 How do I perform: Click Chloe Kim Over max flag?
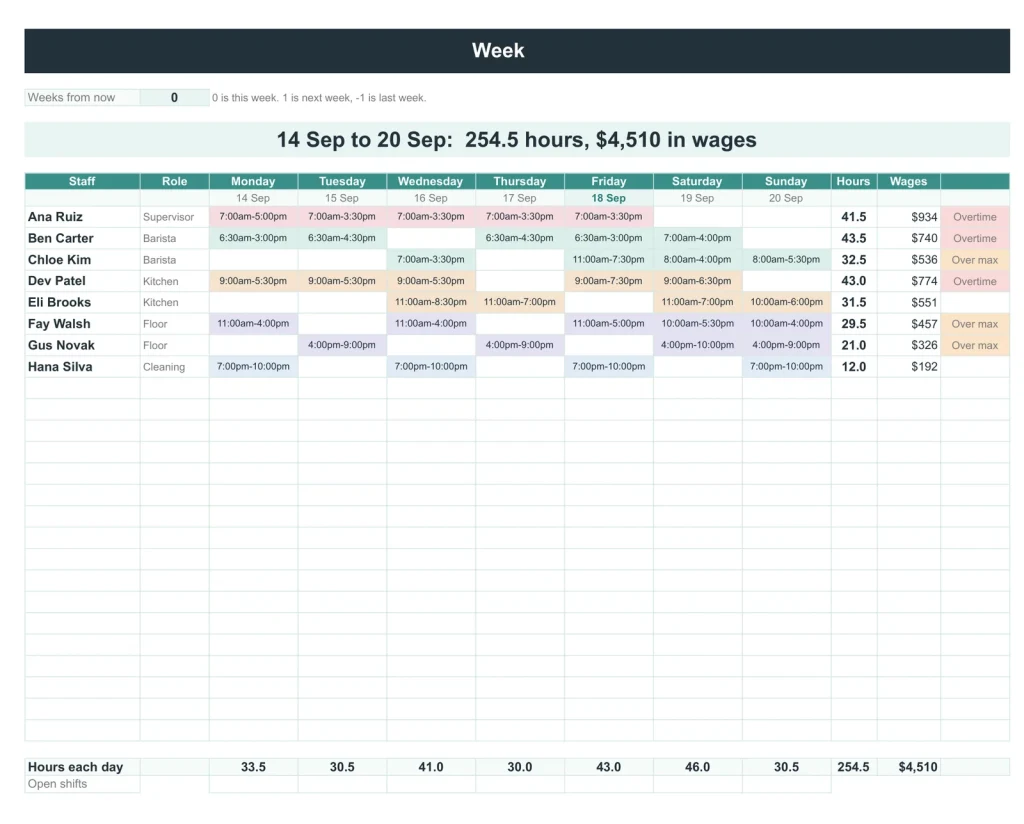coord(975,260)
